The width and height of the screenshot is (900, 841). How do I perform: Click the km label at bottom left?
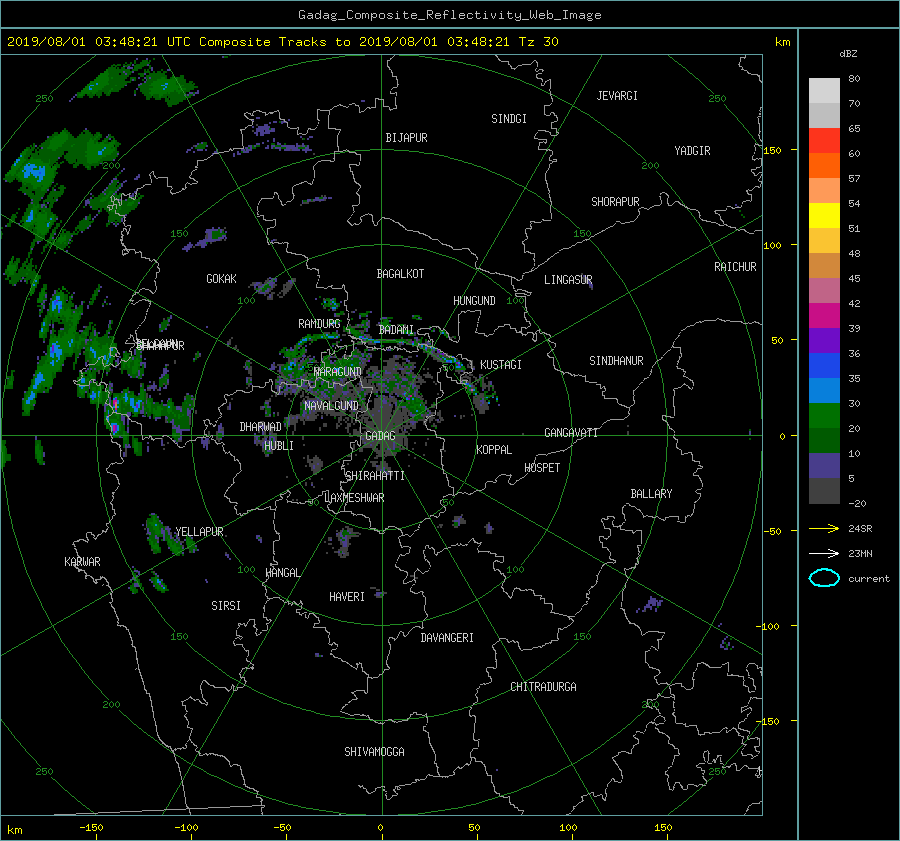point(15,830)
